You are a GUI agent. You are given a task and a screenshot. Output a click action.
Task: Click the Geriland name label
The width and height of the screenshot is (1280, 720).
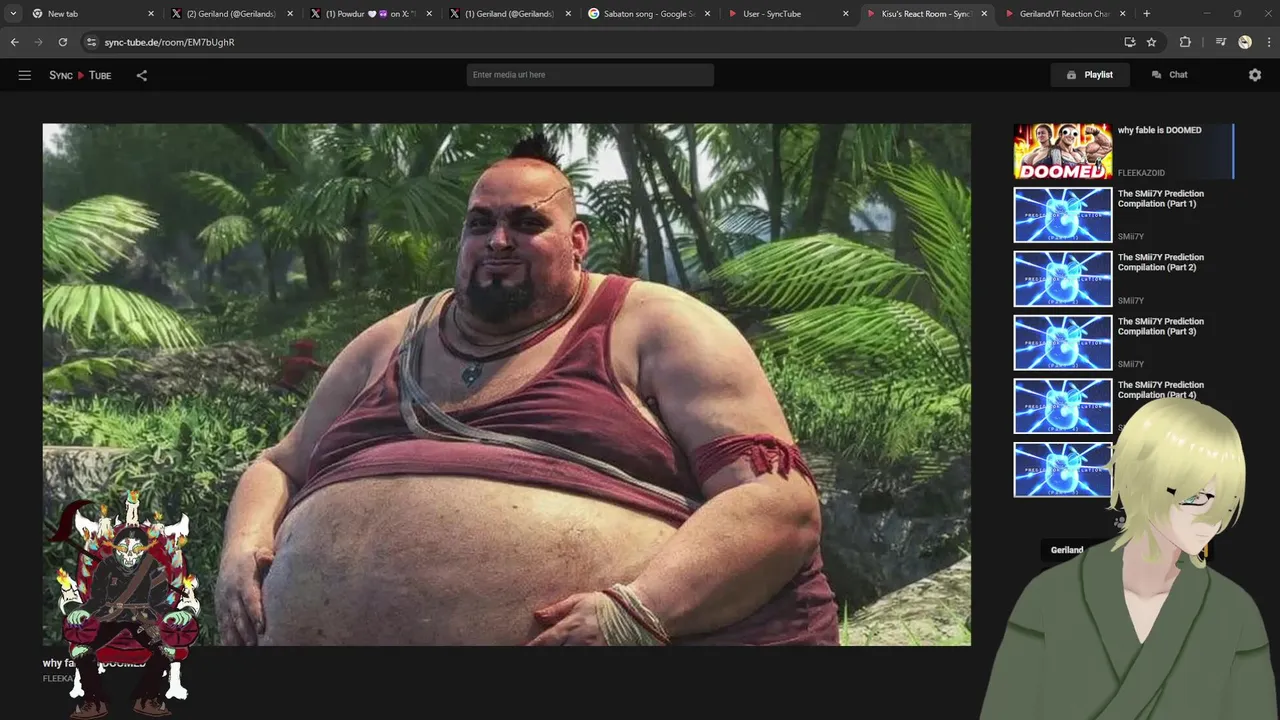(1067, 550)
